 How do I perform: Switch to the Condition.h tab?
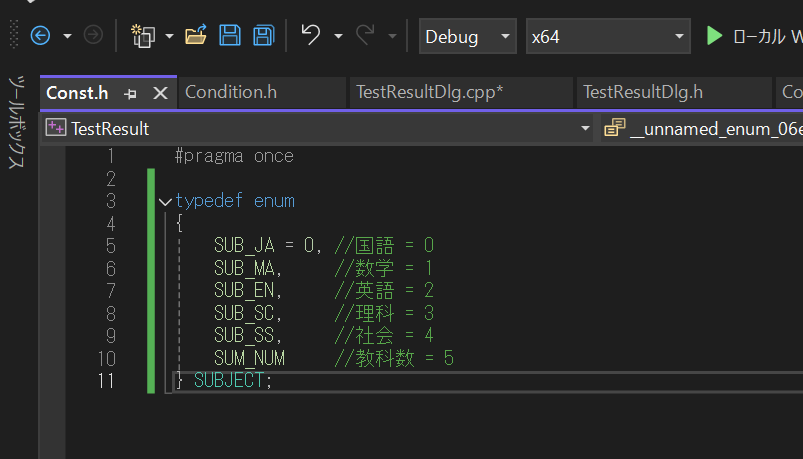(x=231, y=92)
